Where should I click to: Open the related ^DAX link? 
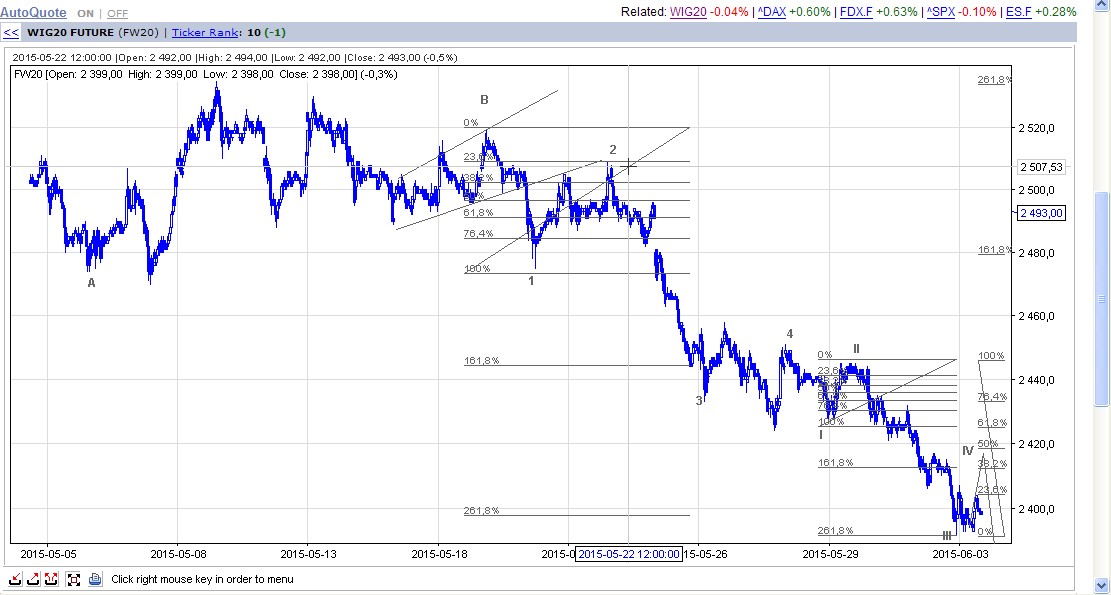pyautogui.click(x=771, y=12)
